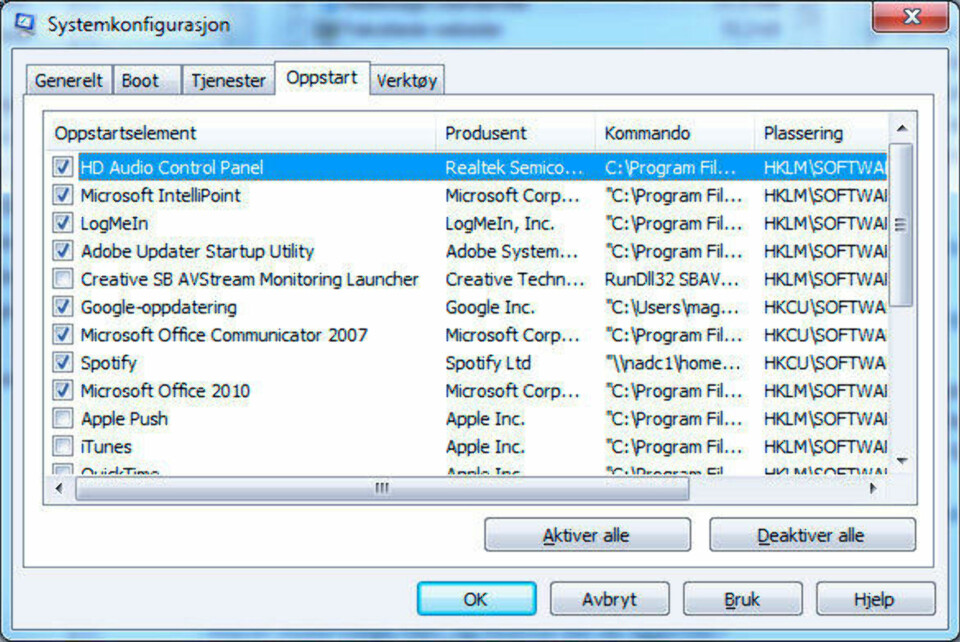Open the Verktøy tab

point(407,80)
